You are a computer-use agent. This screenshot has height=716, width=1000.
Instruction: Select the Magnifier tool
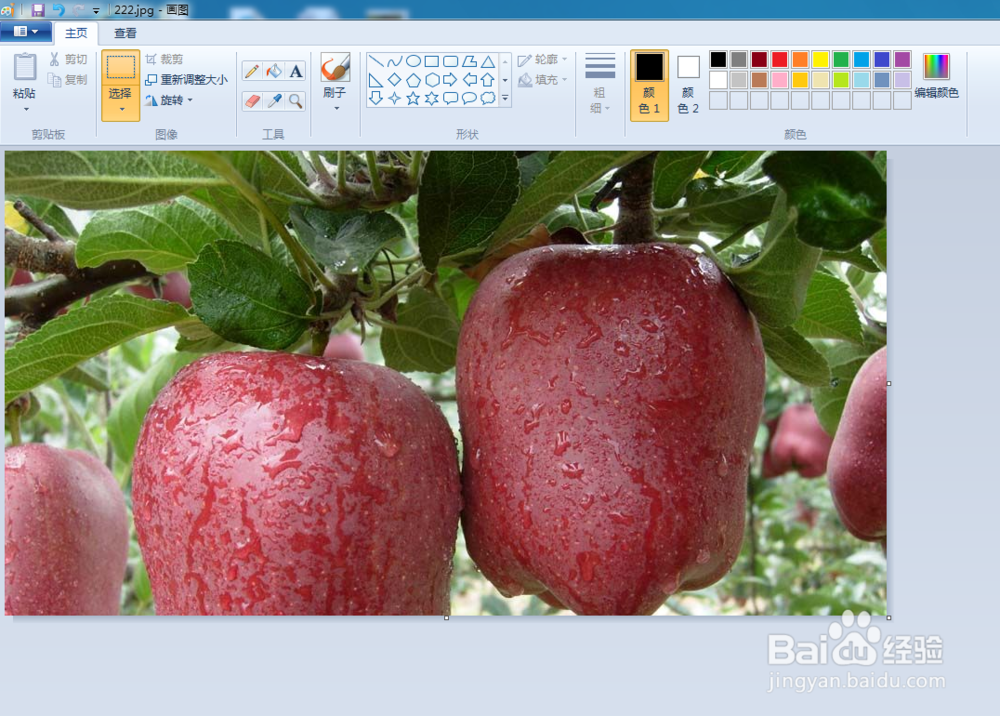pyautogui.click(x=296, y=101)
